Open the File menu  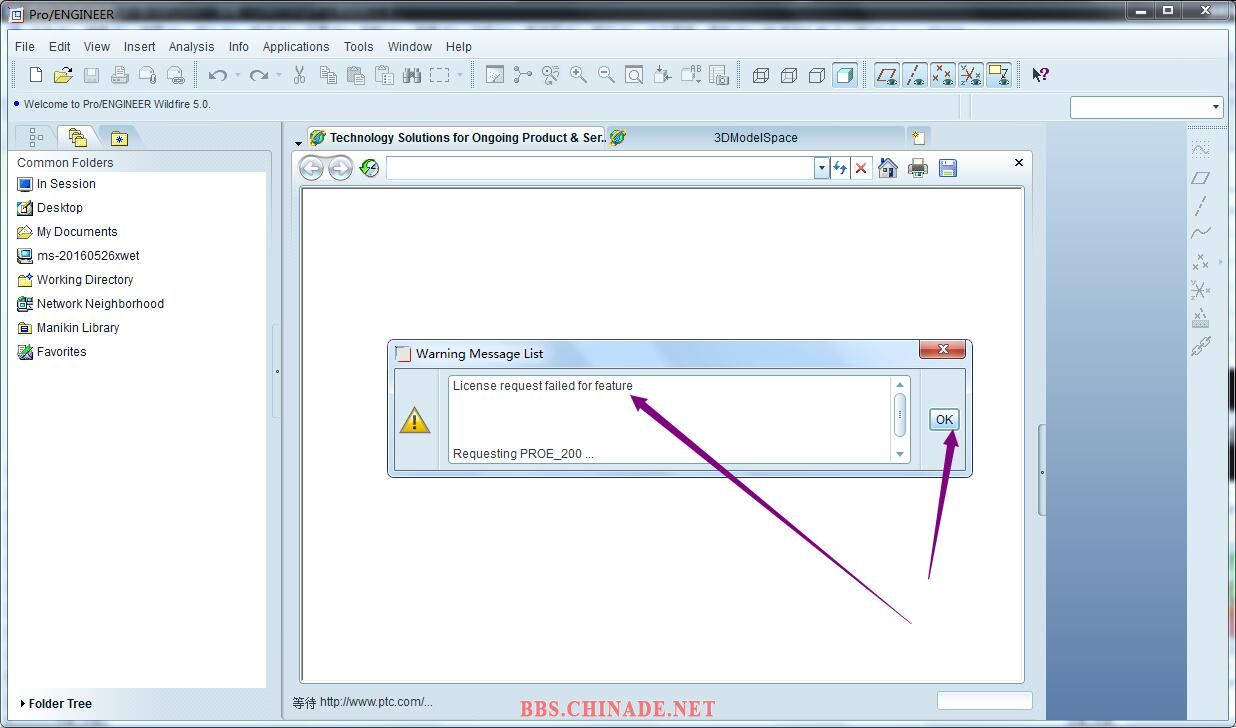(25, 46)
